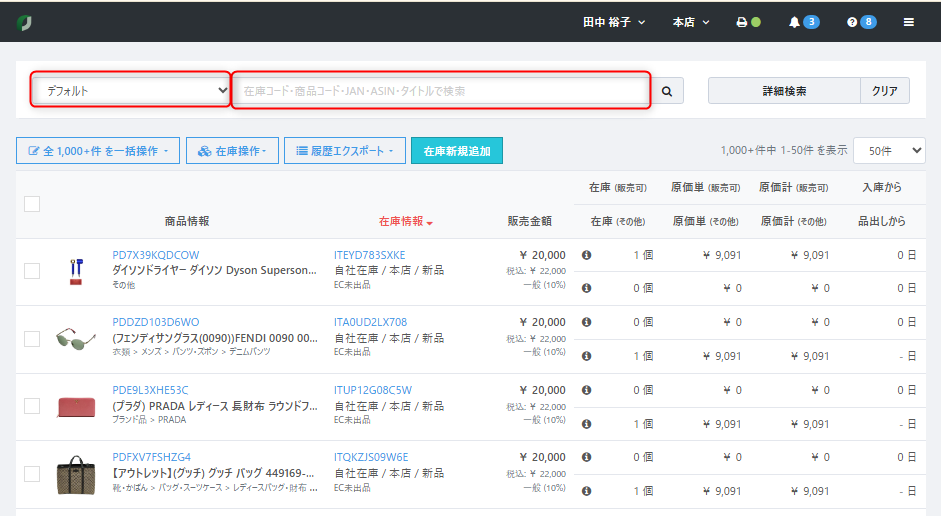Image resolution: width=941 pixels, height=516 pixels.
Task: Open the Dyson dryer product thumbnail
Action: click(76, 271)
